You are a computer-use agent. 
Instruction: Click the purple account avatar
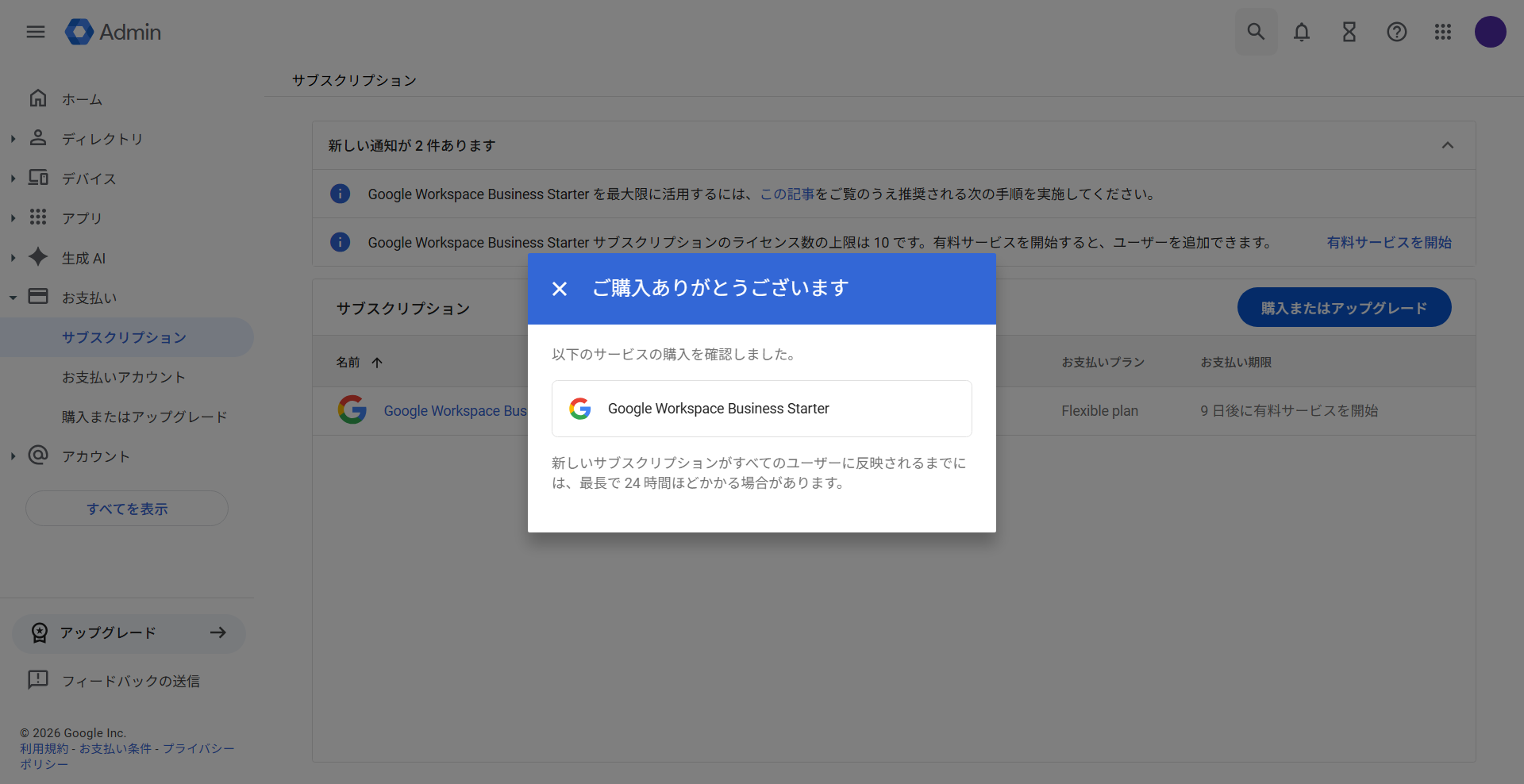[x=1490, y=32]
